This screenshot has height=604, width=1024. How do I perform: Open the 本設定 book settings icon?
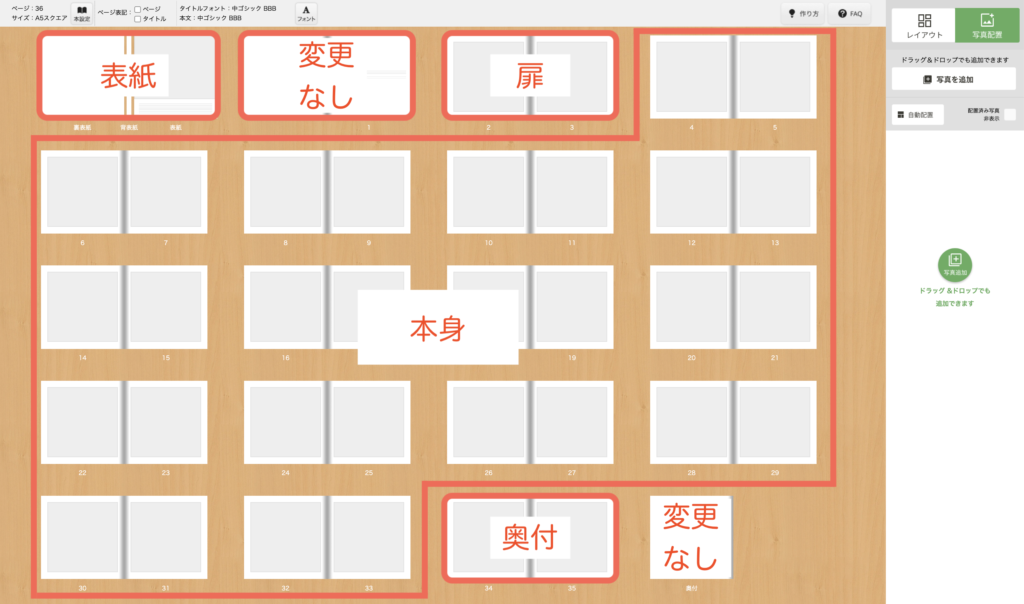81,13
